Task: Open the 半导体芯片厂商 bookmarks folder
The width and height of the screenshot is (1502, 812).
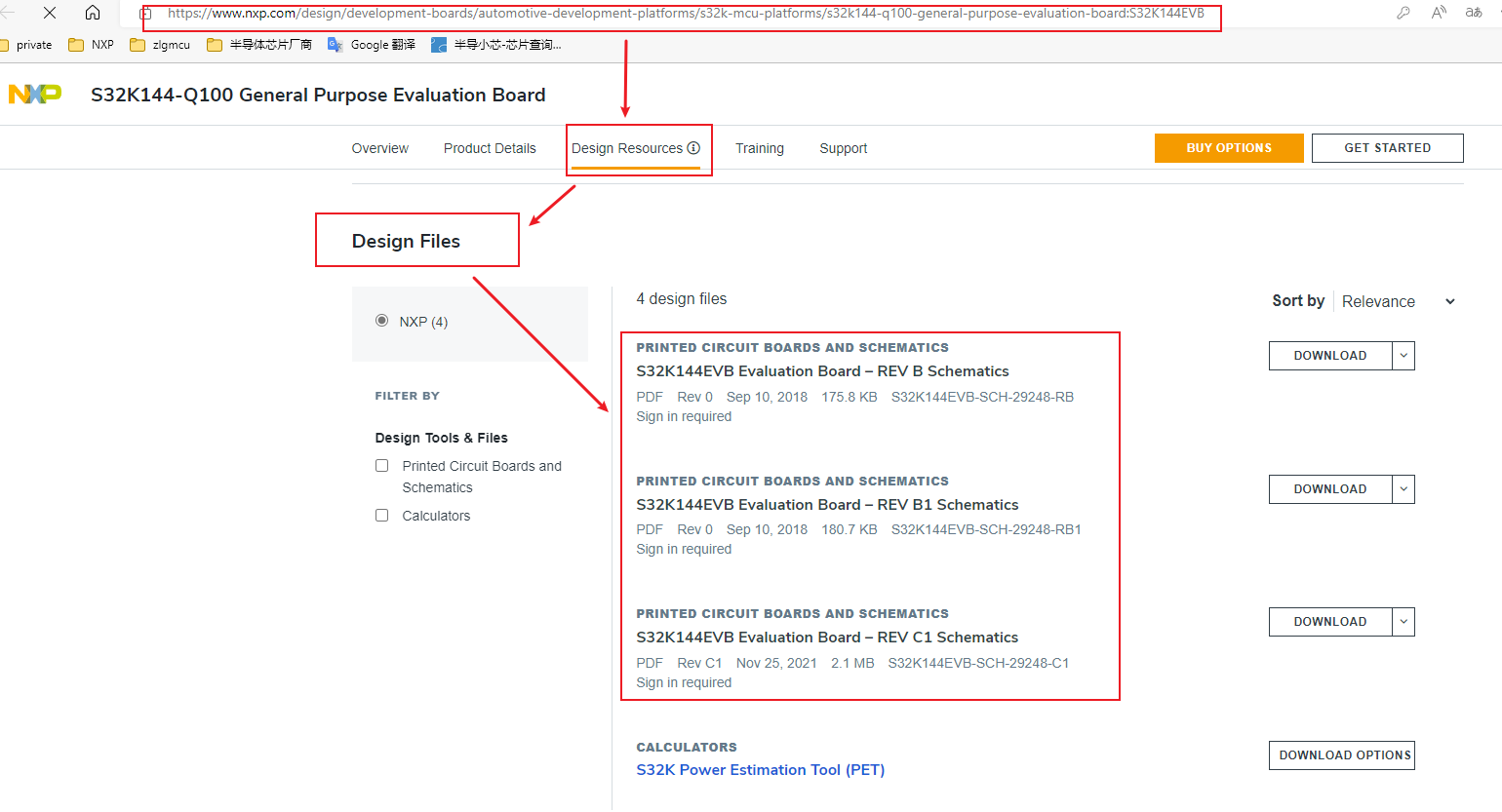Action: [259, 45]
